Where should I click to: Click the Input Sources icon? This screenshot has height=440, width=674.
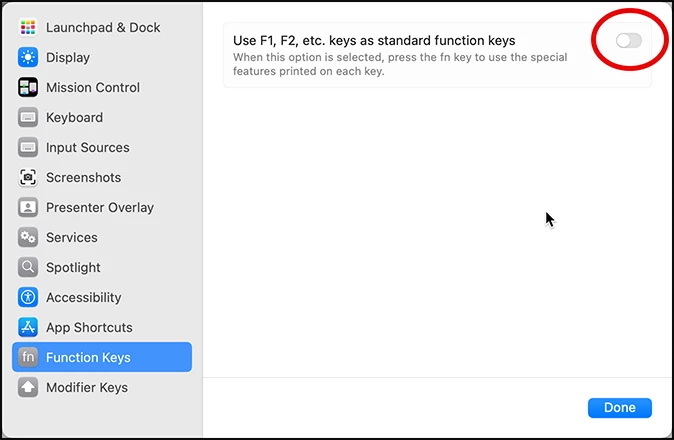click(x=28, y=147)
